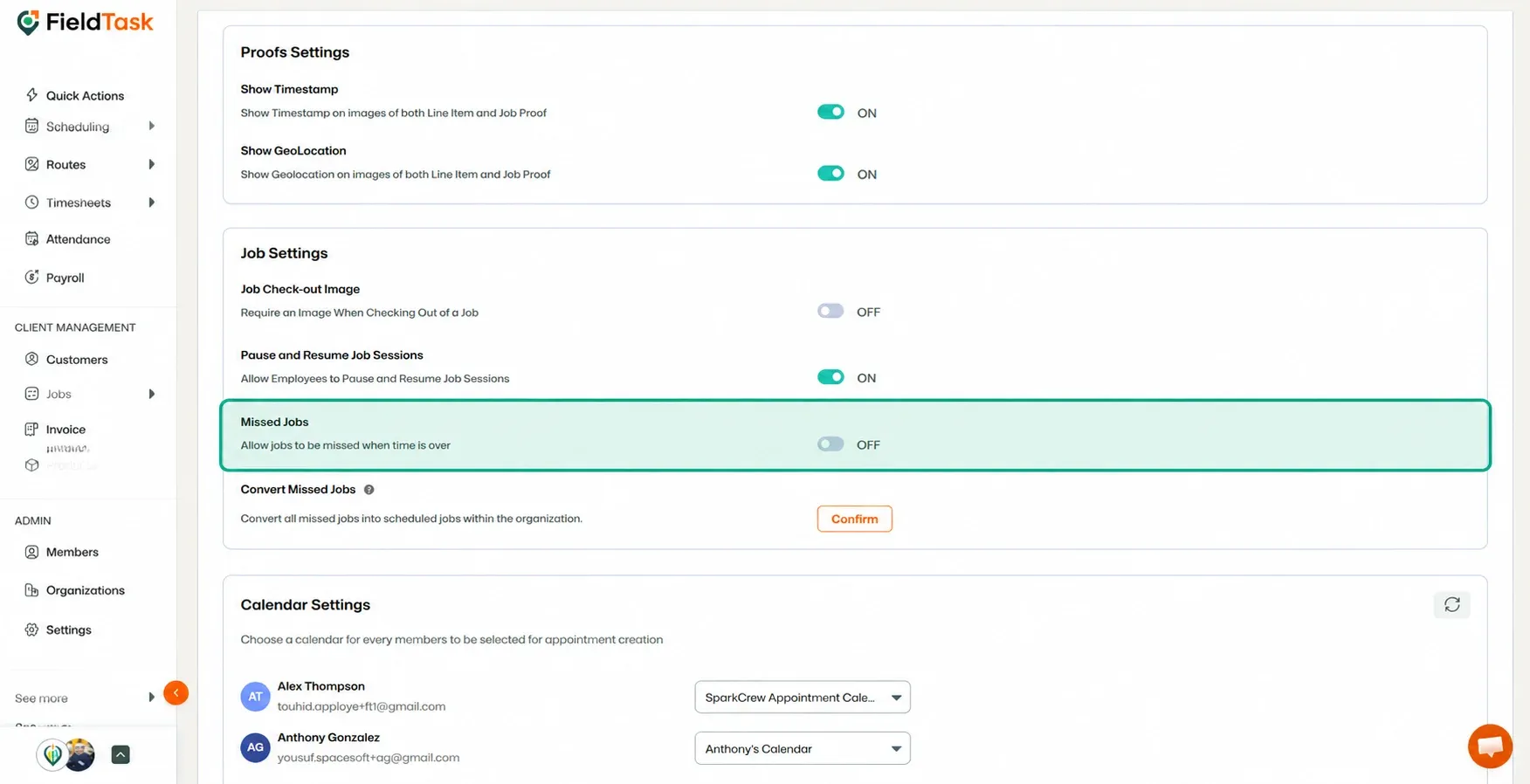Open Anthony Gonzalez's calendar dropdown

point(803,748)
